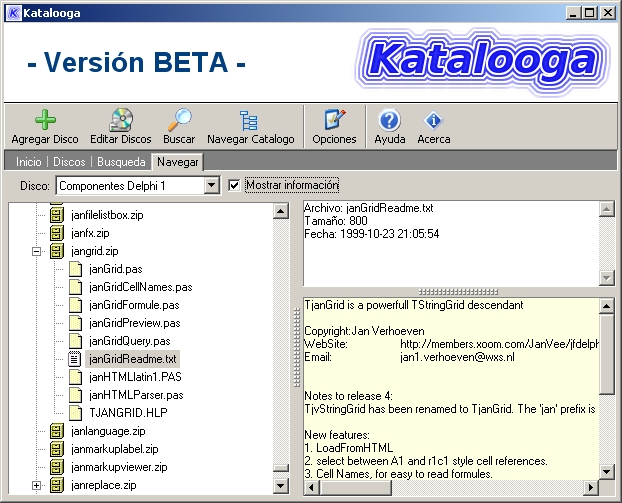Click the janGridReadme.txt text document icon
The width and height of the screenshot is (622, 503).
(74, 359)
